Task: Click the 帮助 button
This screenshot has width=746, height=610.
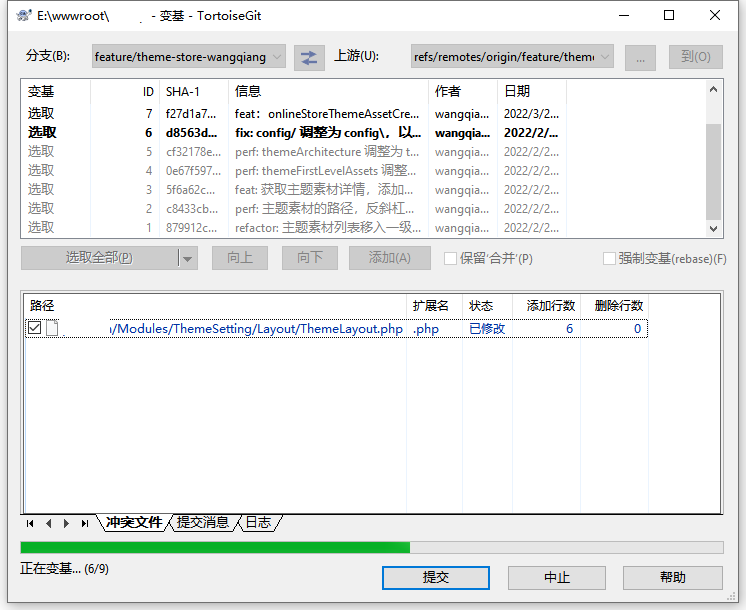Action: (673, 578)
